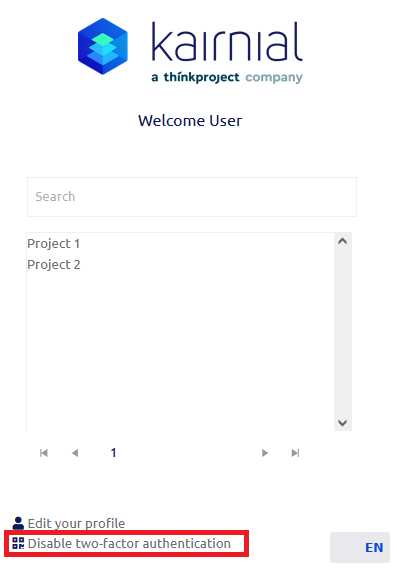Go to the next page of projects
This screenshot has width=397, height=583.
tap(265, 453)
